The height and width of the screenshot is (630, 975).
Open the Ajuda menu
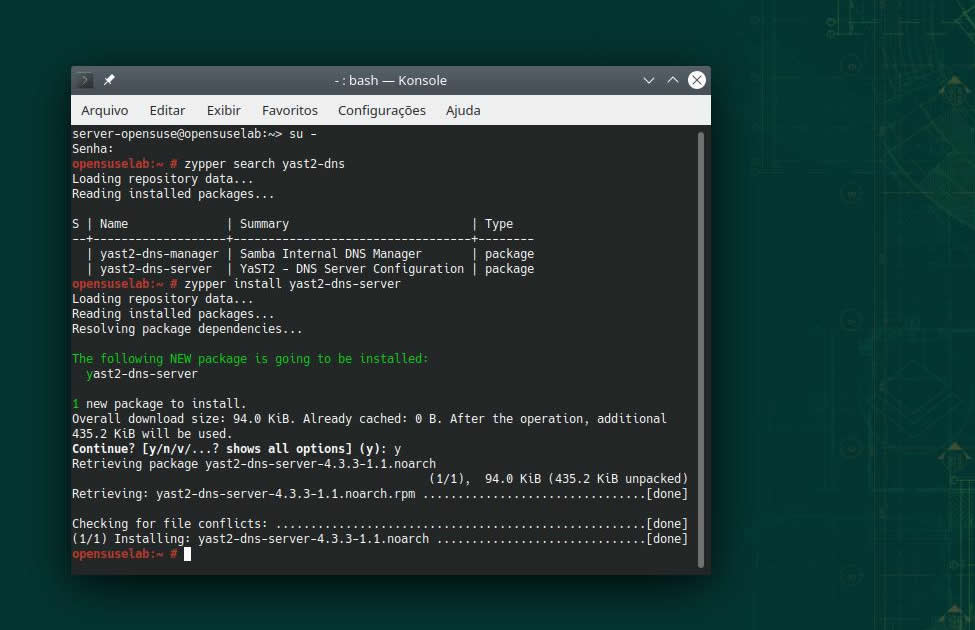[463, 110]
